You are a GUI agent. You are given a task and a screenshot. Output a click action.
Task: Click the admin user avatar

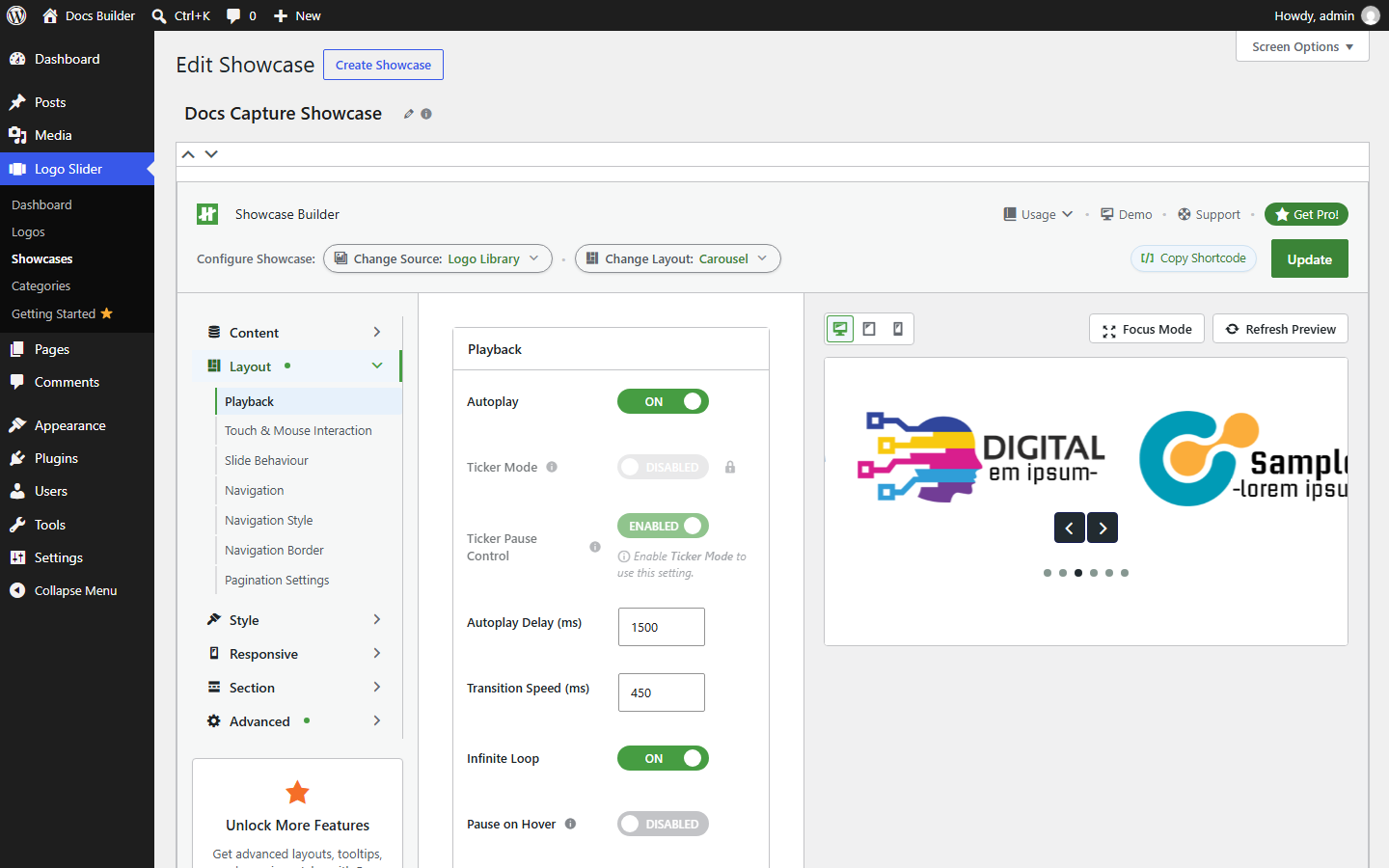click(x=1371, y=15)
